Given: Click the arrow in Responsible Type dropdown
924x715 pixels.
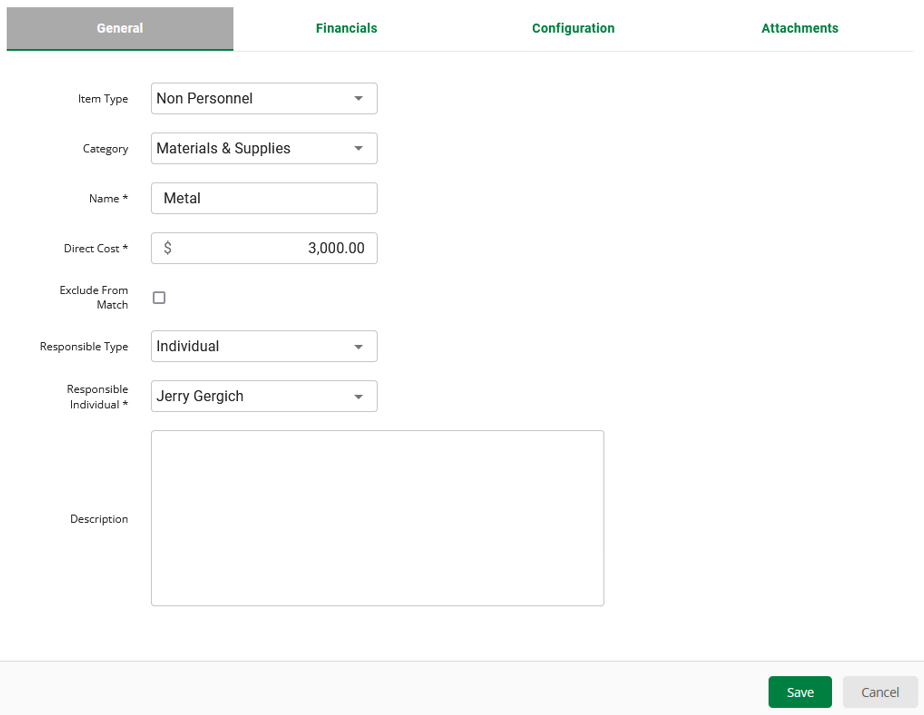Looking at the screenshot, I should [x=359, y=347].
